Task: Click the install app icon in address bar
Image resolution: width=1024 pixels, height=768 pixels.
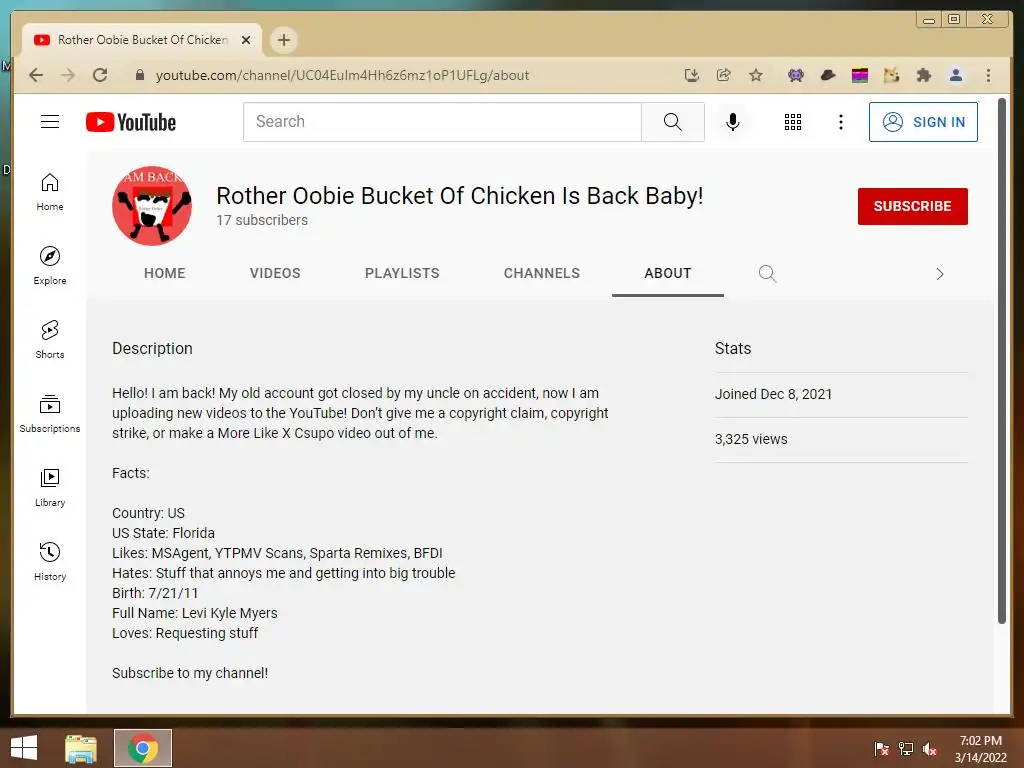Action: [692, 75]
